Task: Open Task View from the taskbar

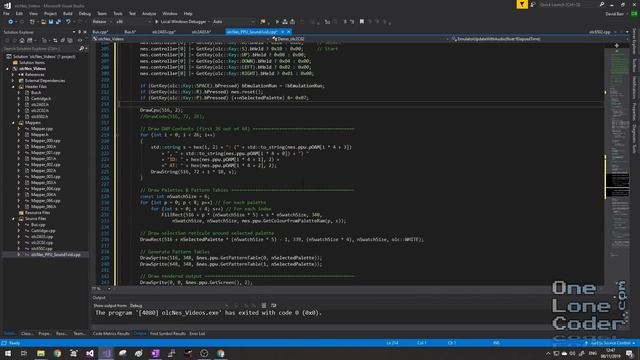Action: pos(24,353)
